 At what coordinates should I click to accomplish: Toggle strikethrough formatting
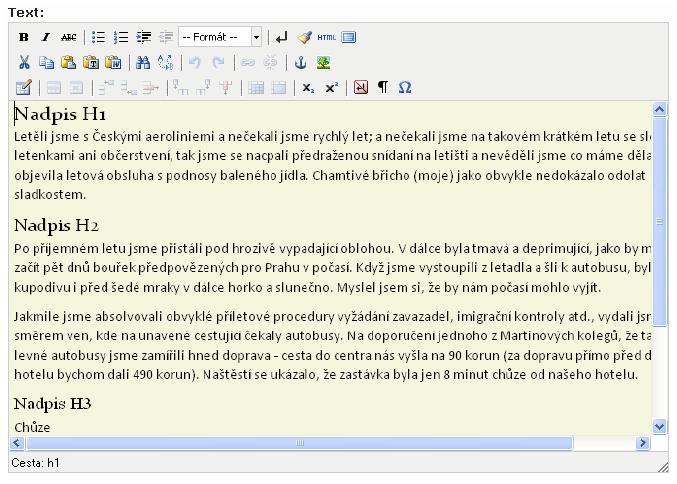69,38
